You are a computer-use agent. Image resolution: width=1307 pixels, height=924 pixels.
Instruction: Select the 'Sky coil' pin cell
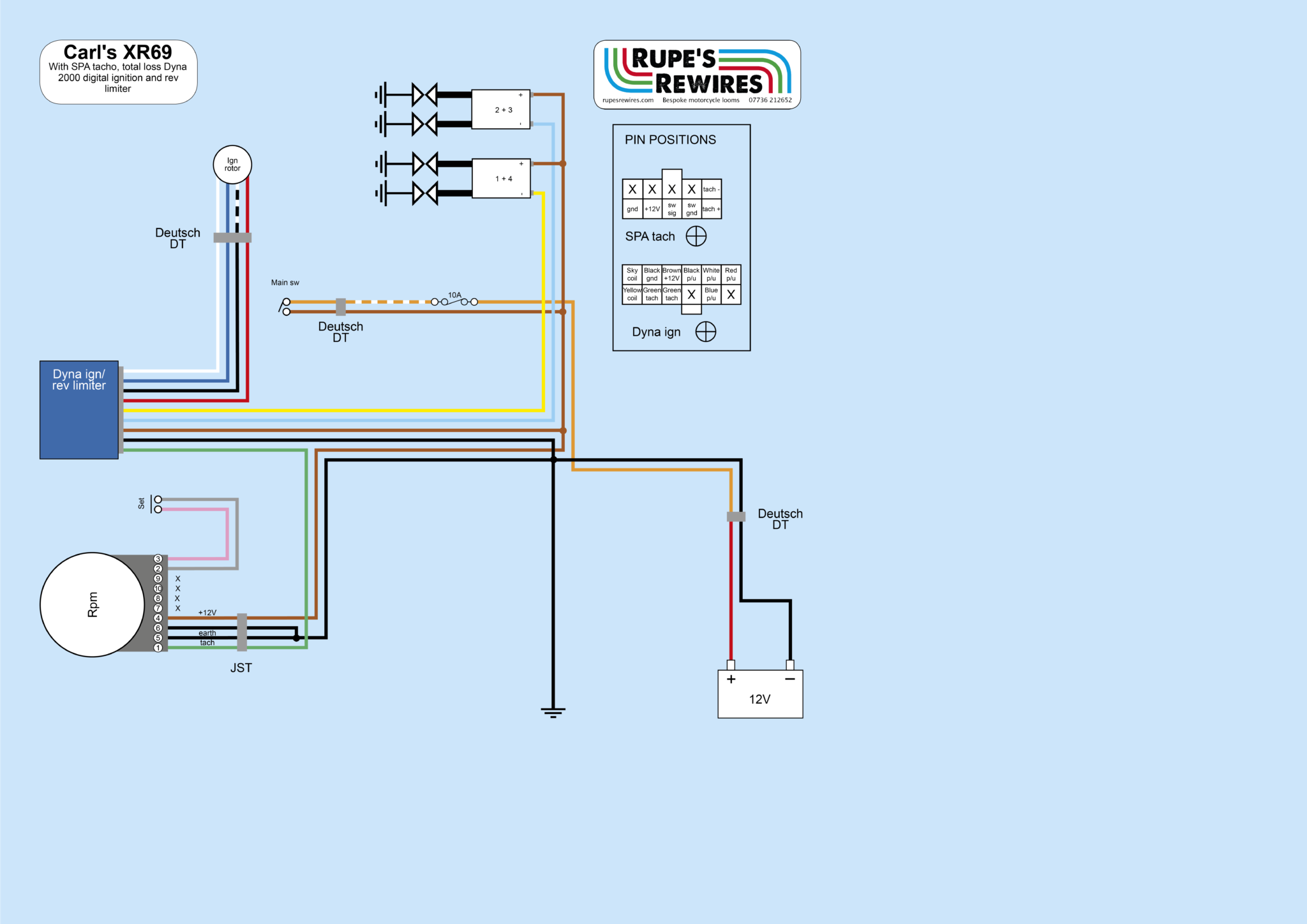click(x=632, y=274)
